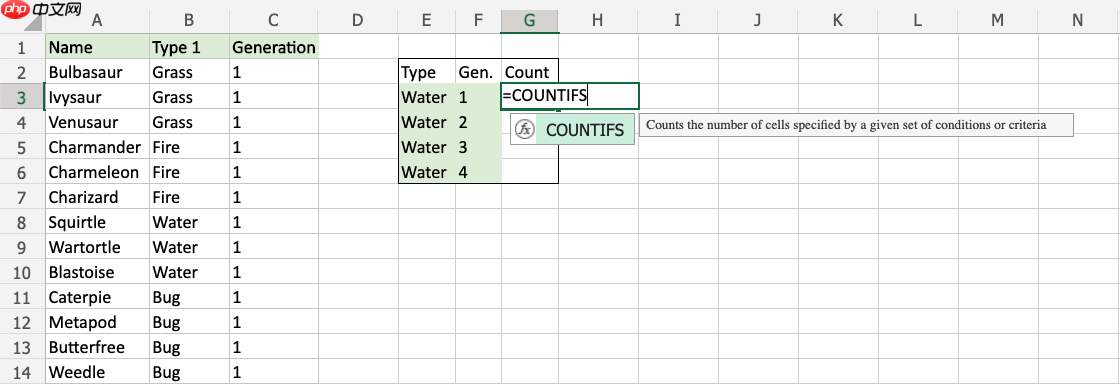
Task: Click the Metapod cell
Action: (x=97, y=322)
